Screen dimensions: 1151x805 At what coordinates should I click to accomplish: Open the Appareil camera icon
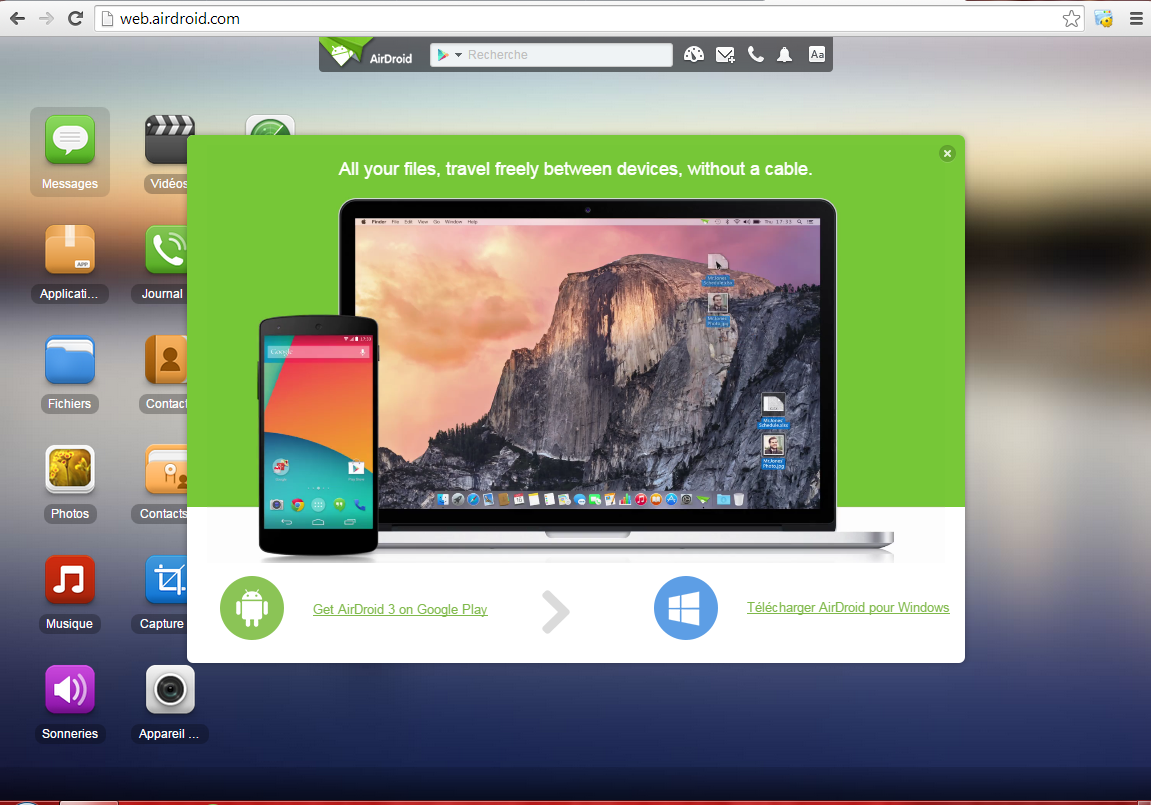click(170, 690)
